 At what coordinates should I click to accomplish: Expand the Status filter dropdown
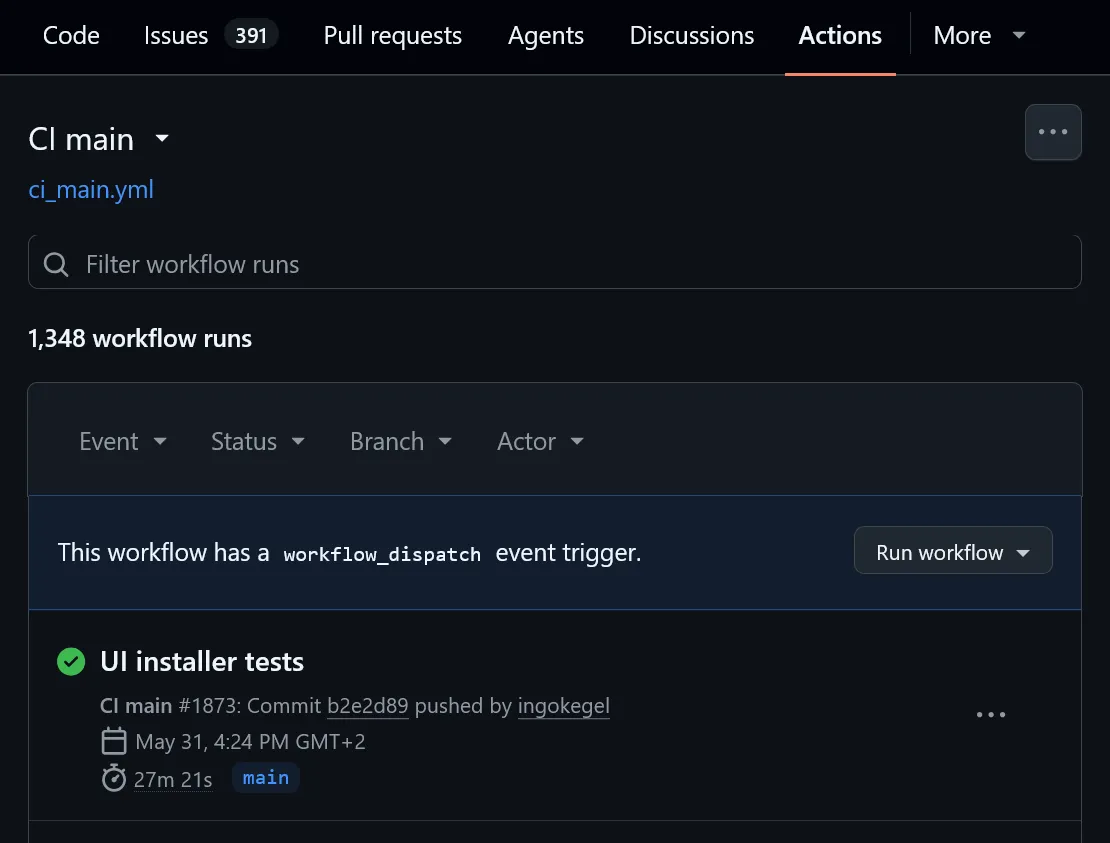(258, 441)
